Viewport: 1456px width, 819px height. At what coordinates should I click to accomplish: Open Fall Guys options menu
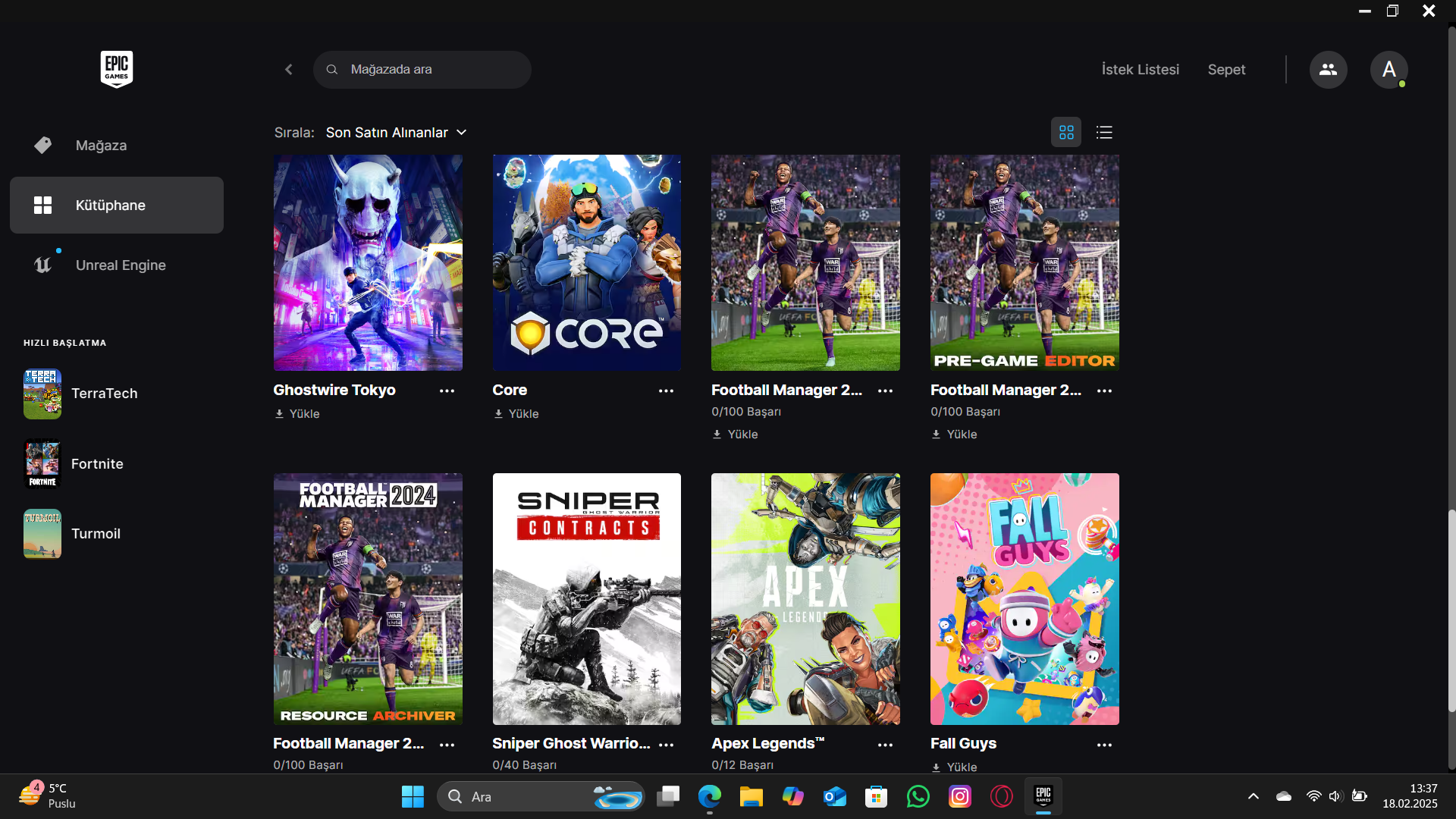tap(1104, 745)
